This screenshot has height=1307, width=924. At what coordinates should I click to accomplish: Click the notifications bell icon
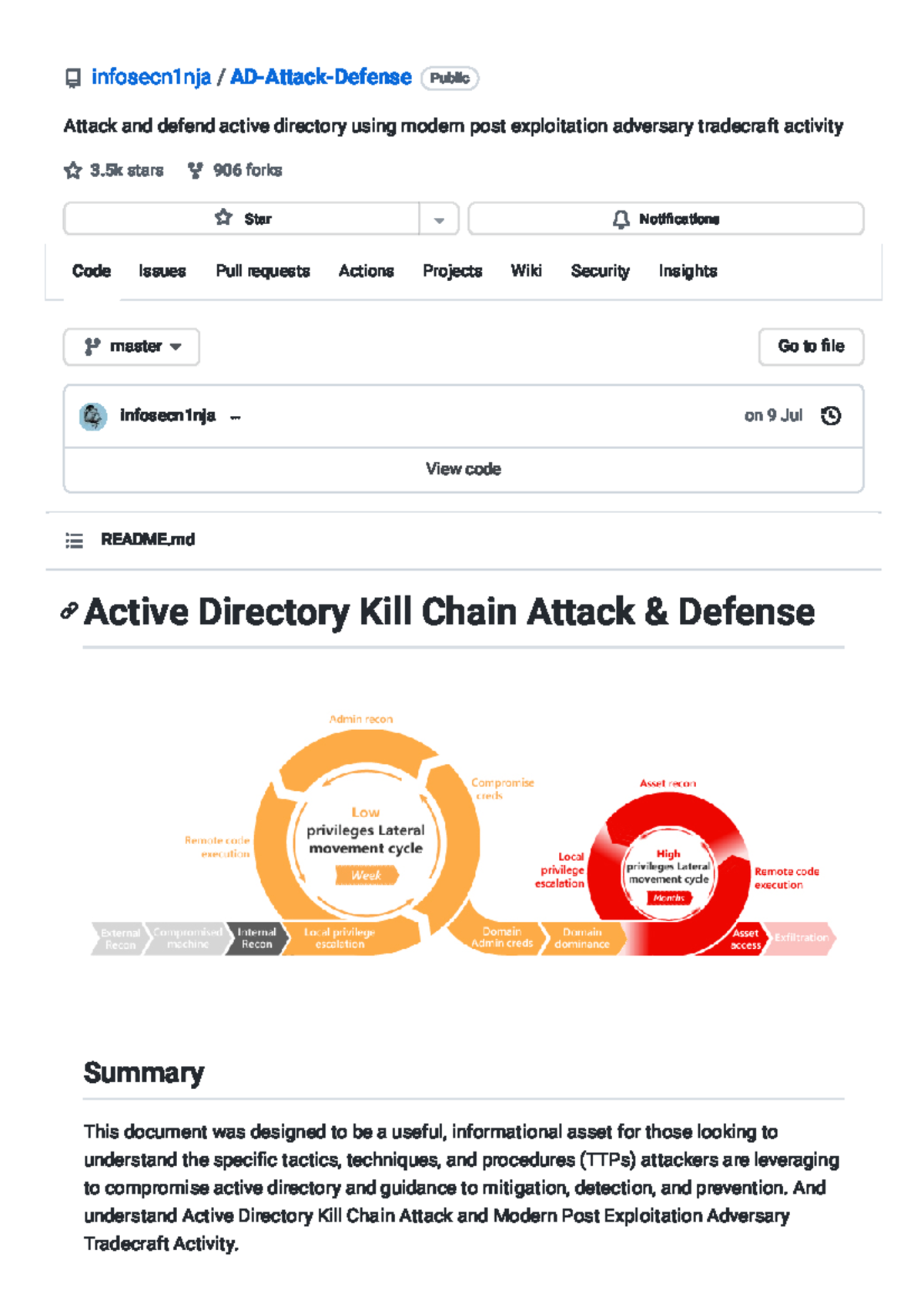pyautogui.click(x=620, y=218)
